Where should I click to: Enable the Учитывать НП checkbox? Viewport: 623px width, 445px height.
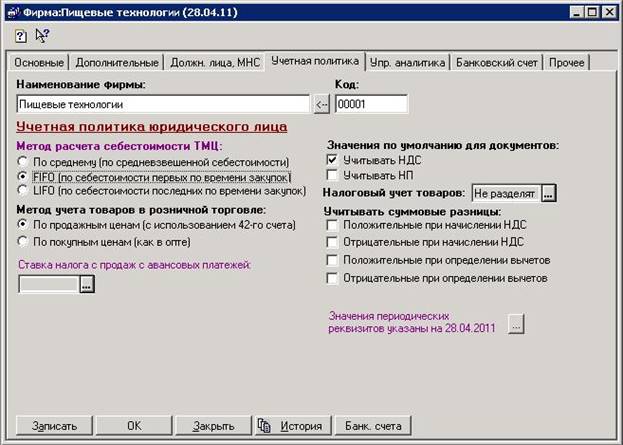click(333, 175)
